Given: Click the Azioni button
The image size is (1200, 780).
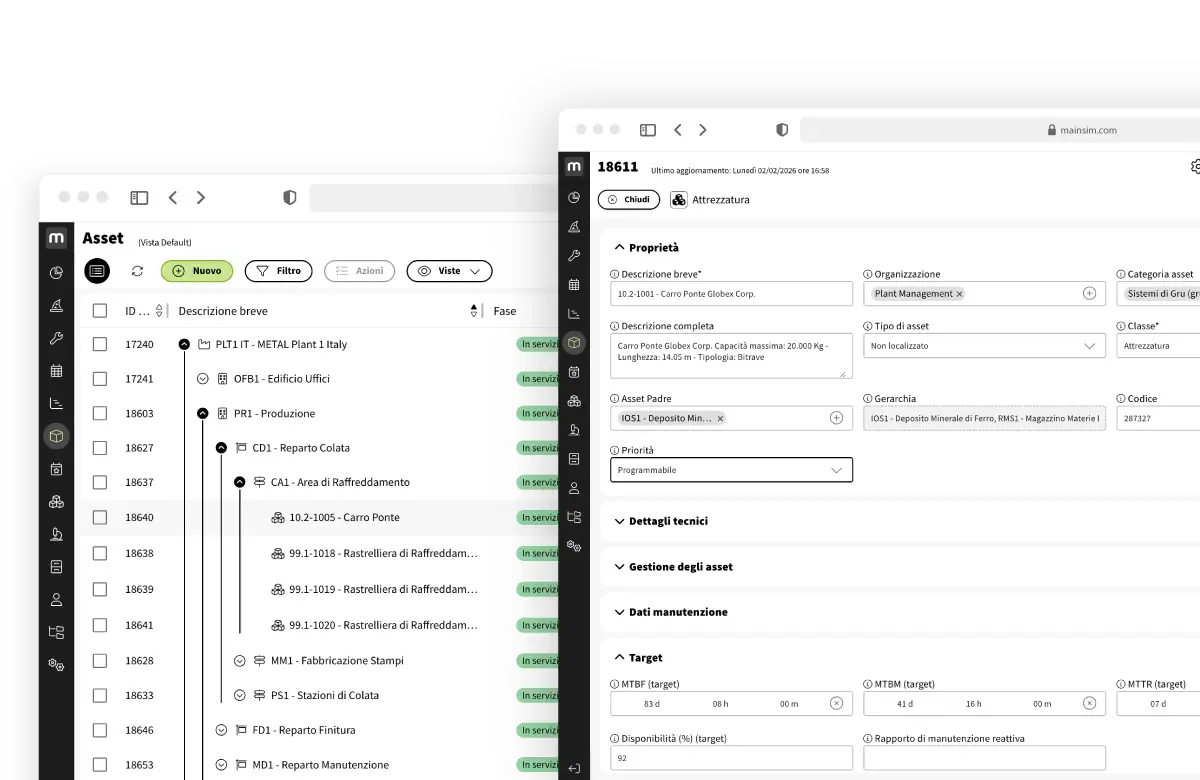Looking at the screenshot, I should point(360,271).
